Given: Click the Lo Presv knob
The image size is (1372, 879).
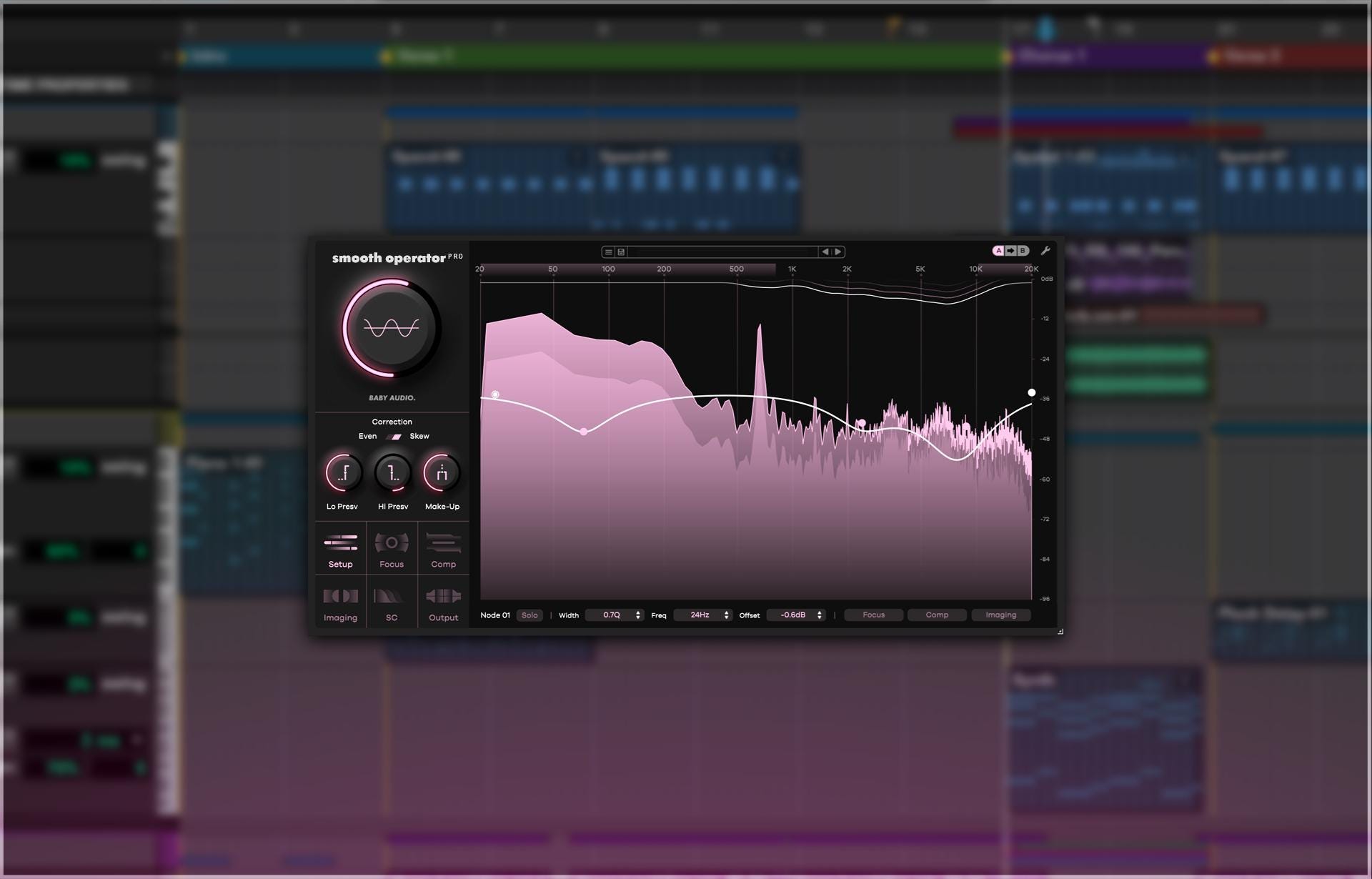Looking at the screenshot, I should click(343, 472).
